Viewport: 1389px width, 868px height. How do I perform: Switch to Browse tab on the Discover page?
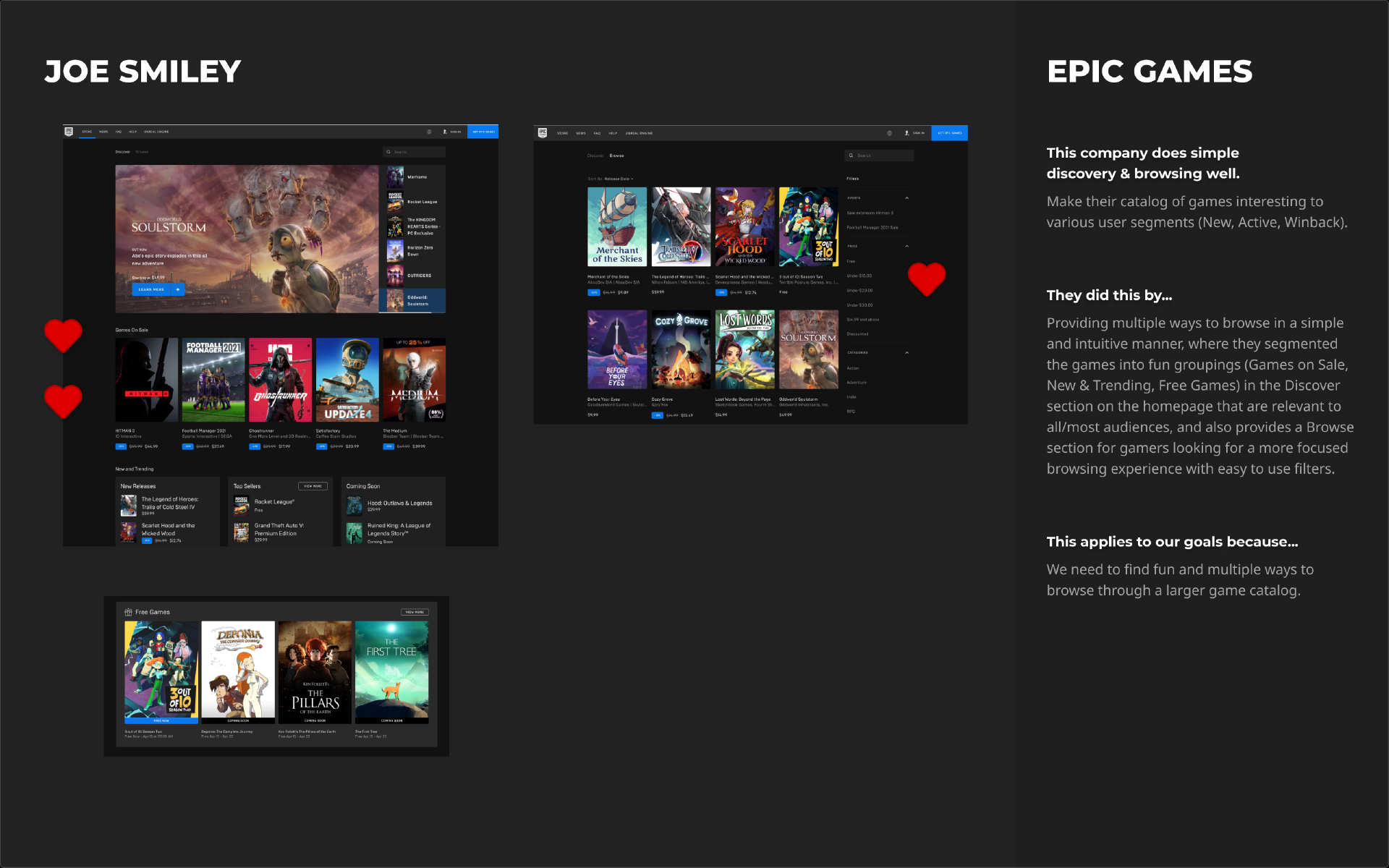click(x=142, y=152)
